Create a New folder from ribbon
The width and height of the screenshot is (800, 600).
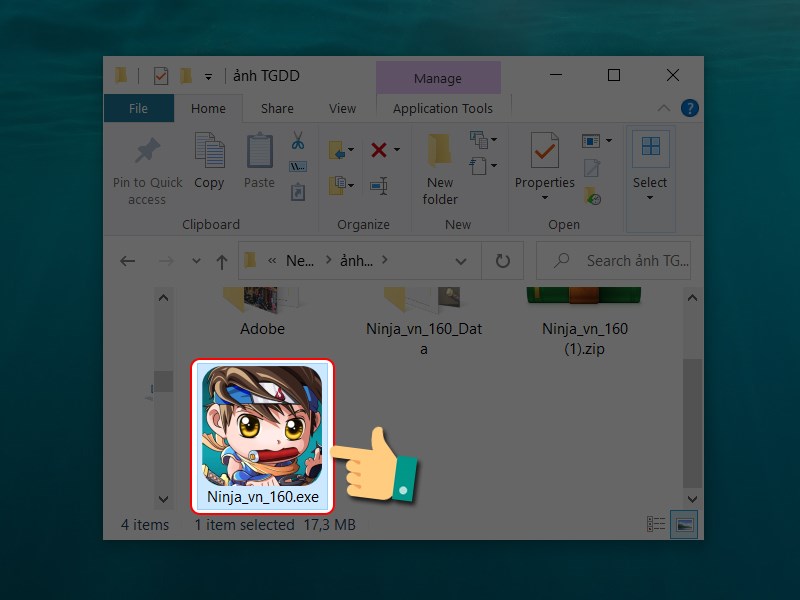(440, 168)
